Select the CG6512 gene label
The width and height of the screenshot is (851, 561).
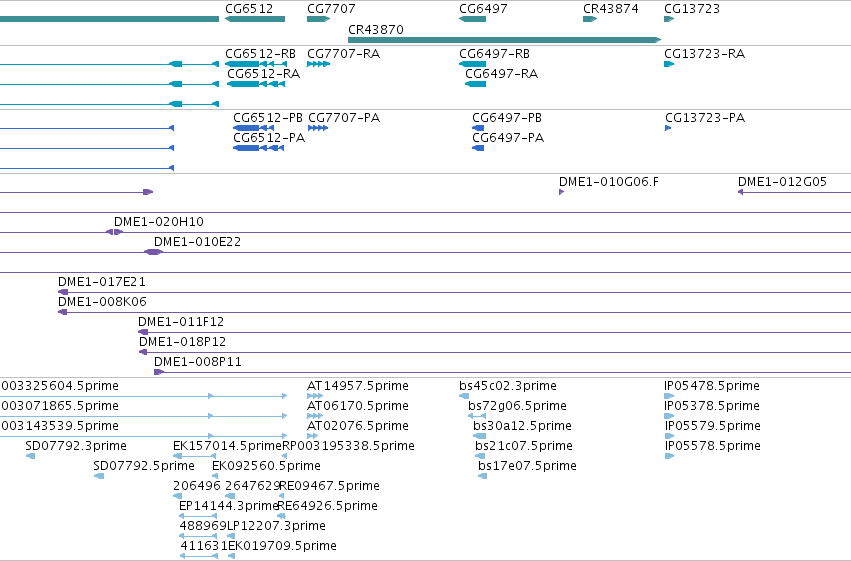tap(249, 9)
